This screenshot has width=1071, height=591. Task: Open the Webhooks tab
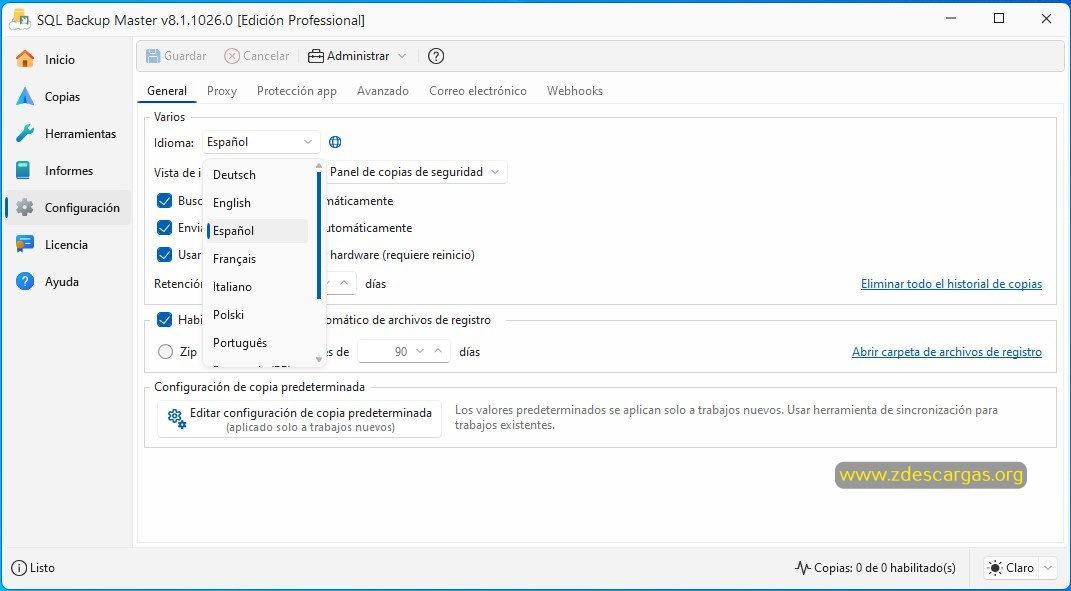(x=574, y=91)
